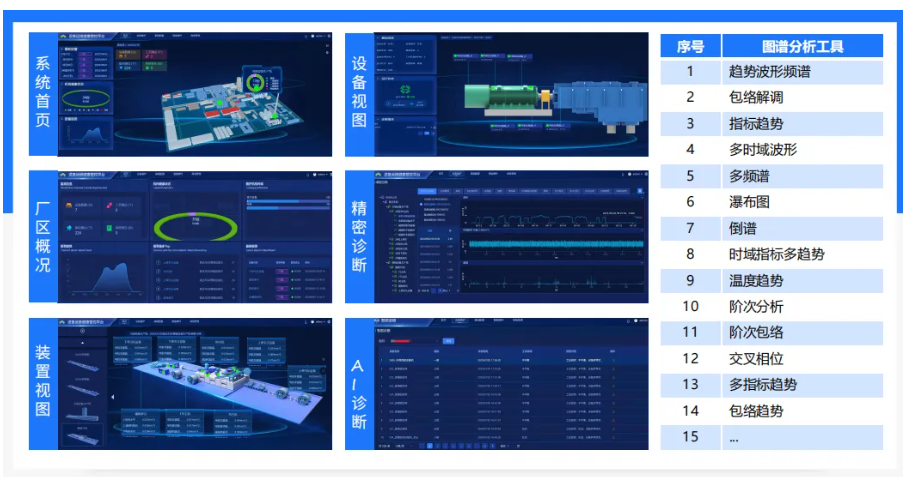
Task: Click the 序号 table header
Action: (x=690, y=46)
